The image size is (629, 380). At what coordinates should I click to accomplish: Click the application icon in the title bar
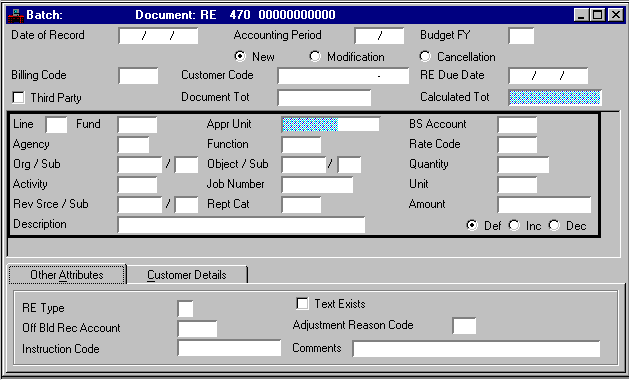coord(16,15)
